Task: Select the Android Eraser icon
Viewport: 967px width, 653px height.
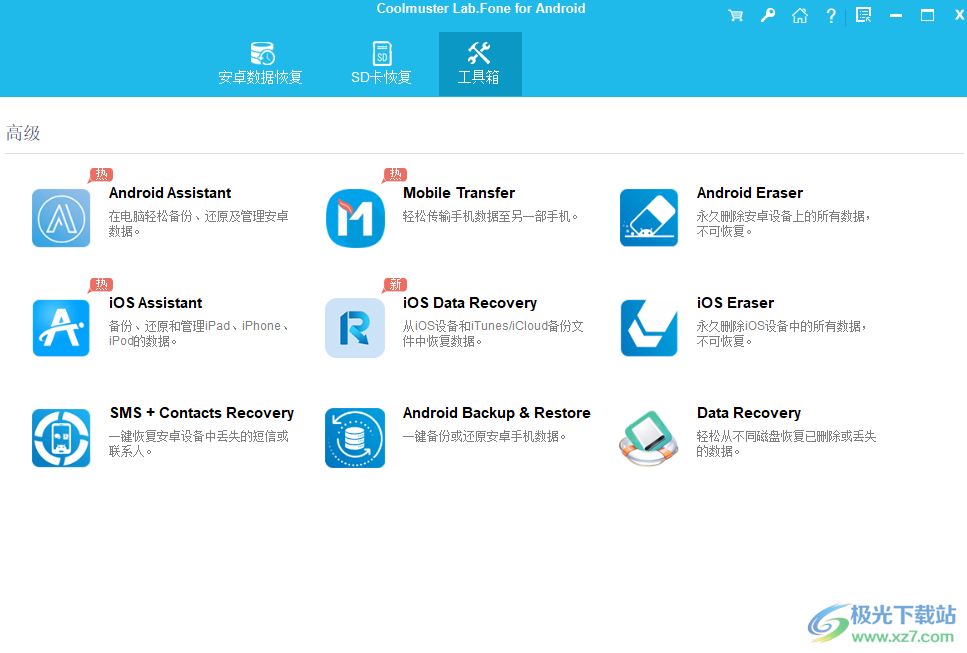Action: (648, 217)
